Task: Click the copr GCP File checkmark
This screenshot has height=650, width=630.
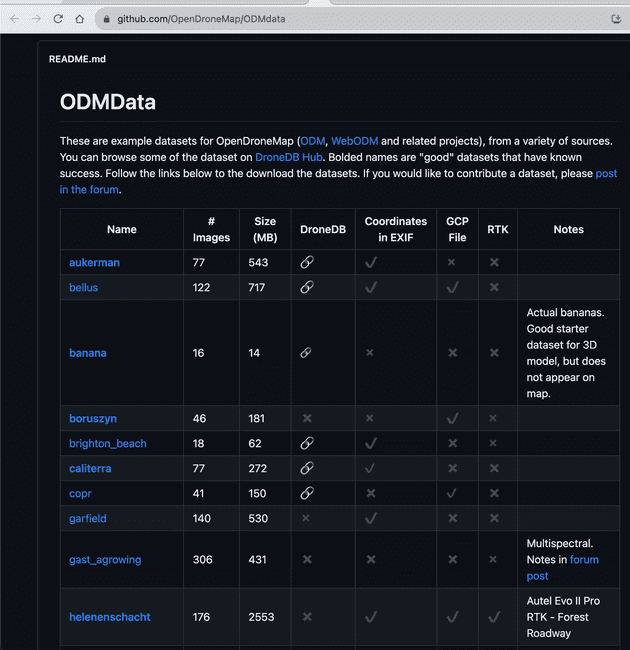Action: (452, 493)
